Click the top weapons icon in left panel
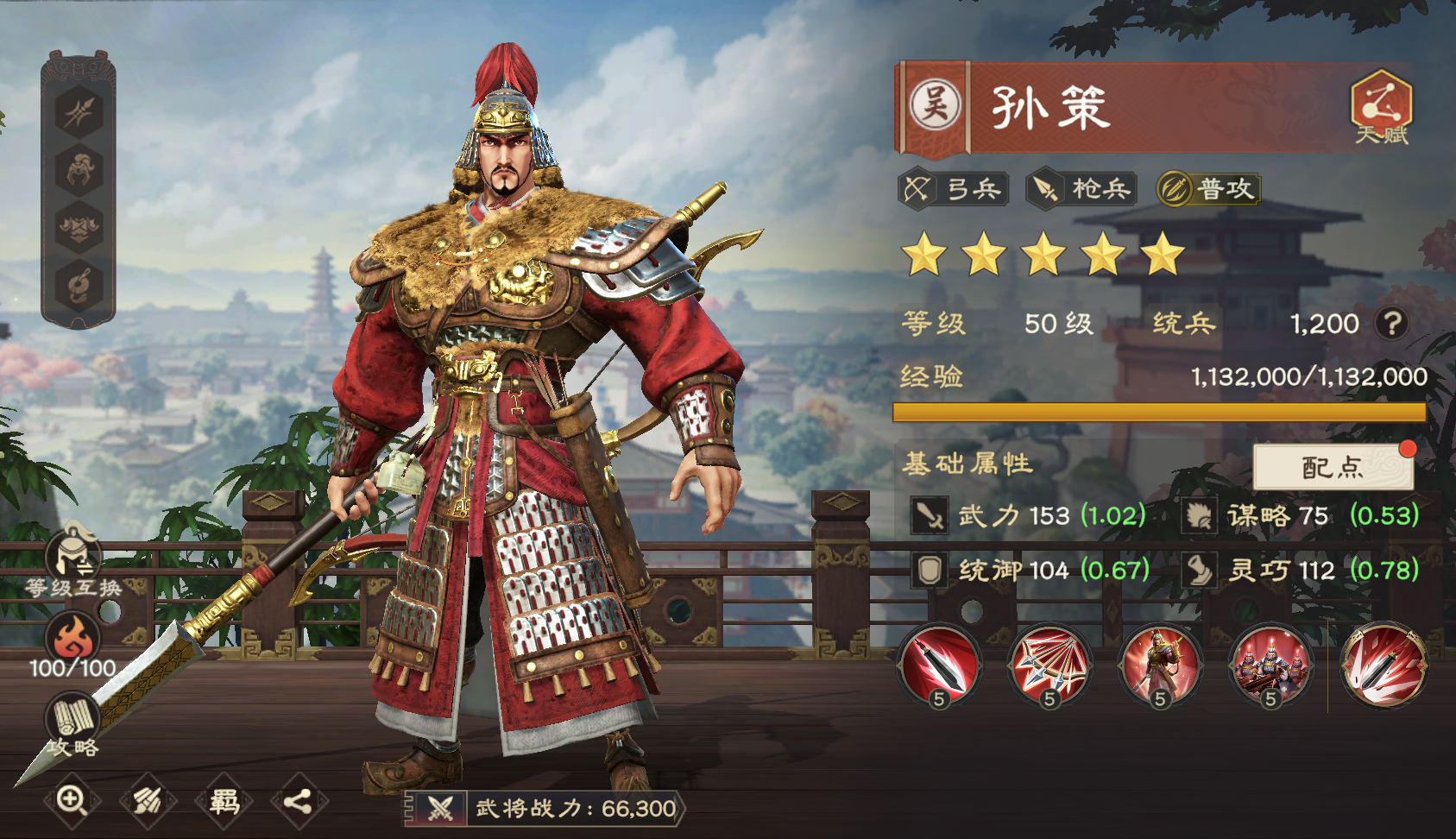 tap(79, 112)
